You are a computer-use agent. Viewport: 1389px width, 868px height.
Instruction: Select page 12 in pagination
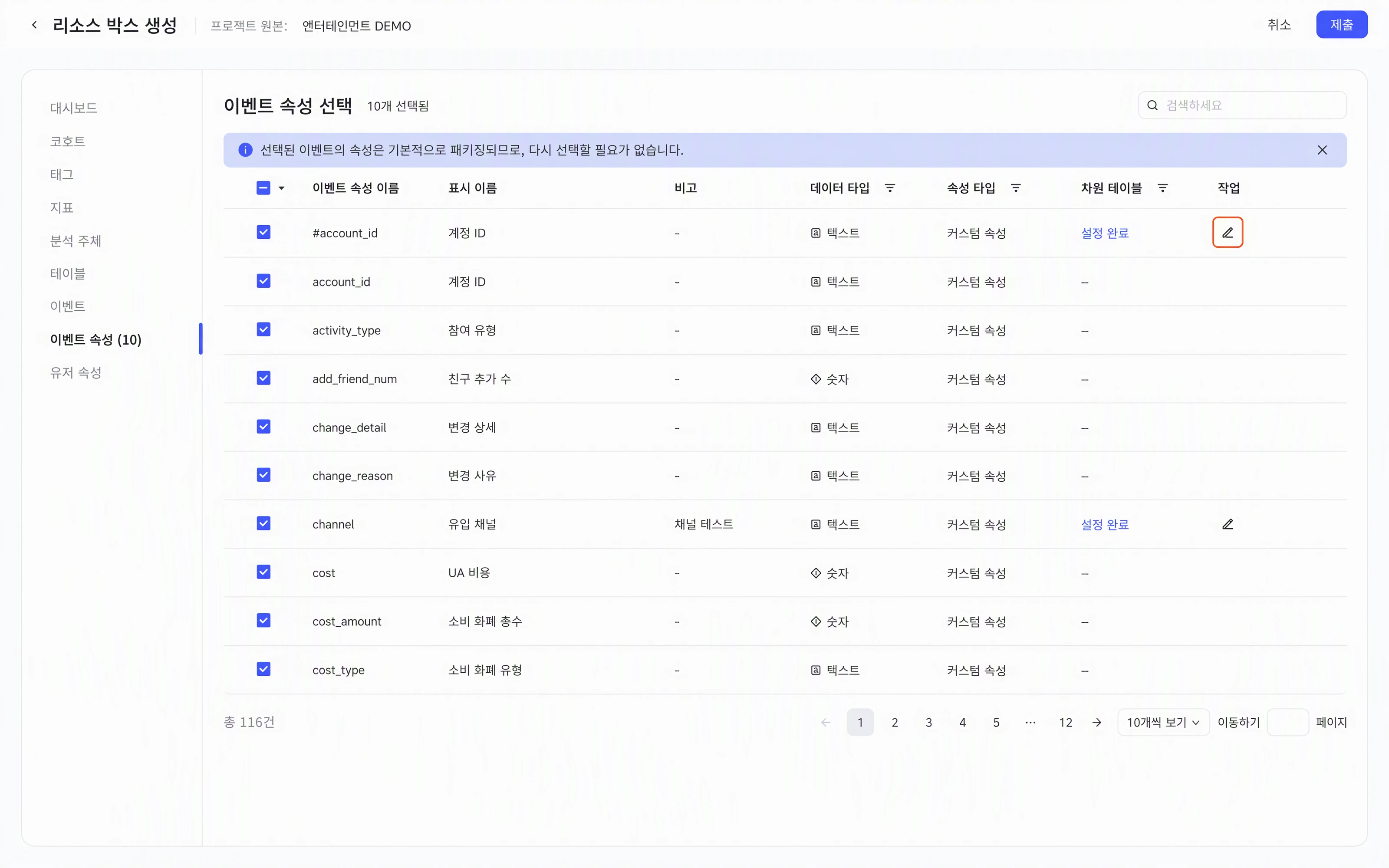1065,722
